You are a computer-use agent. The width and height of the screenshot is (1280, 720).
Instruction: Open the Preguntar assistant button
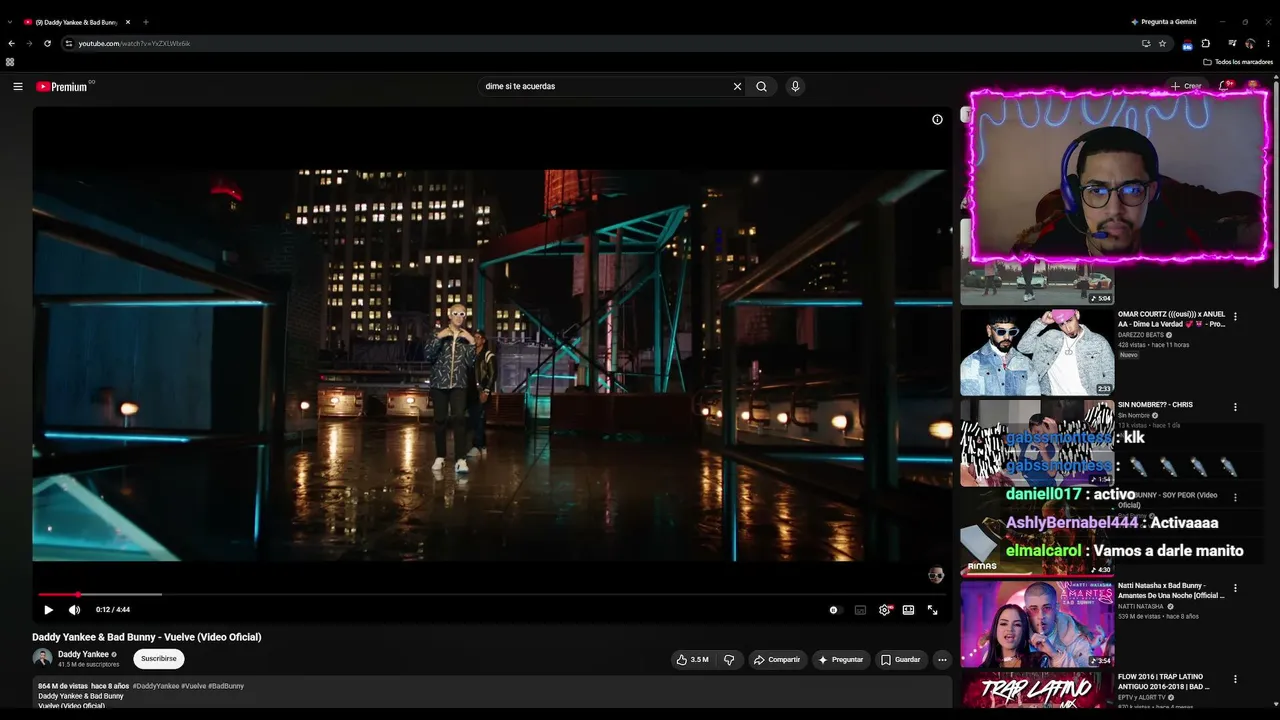click(840, 660)
